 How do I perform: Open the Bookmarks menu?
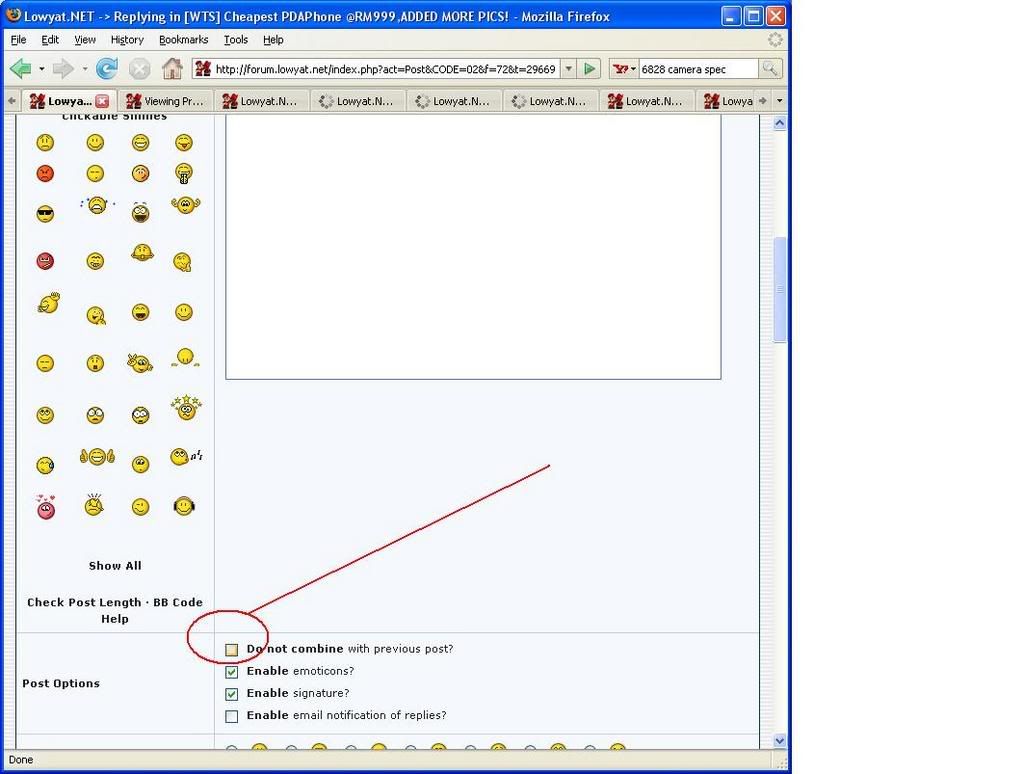point(183,39)
